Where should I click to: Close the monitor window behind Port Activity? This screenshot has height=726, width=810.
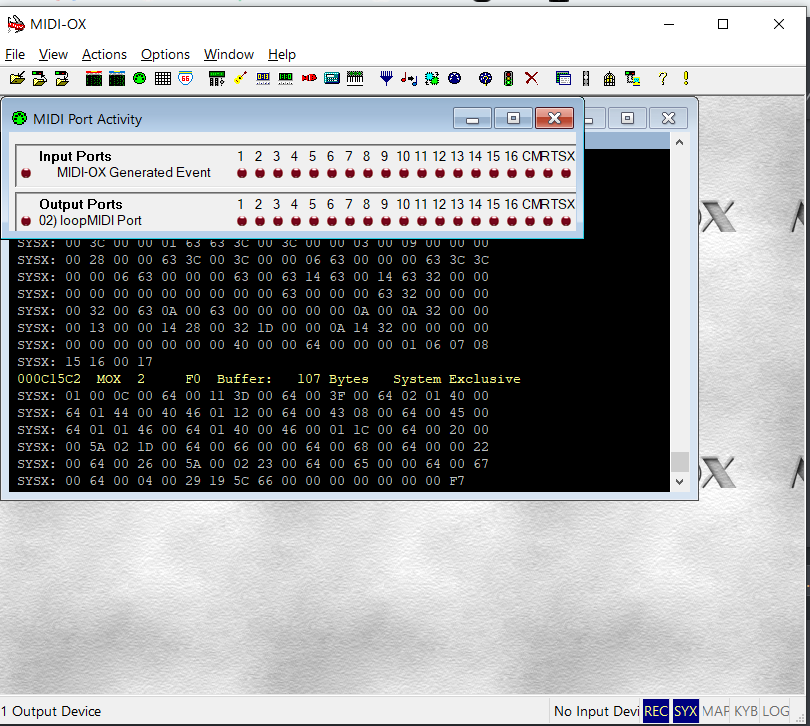[668, 118]
